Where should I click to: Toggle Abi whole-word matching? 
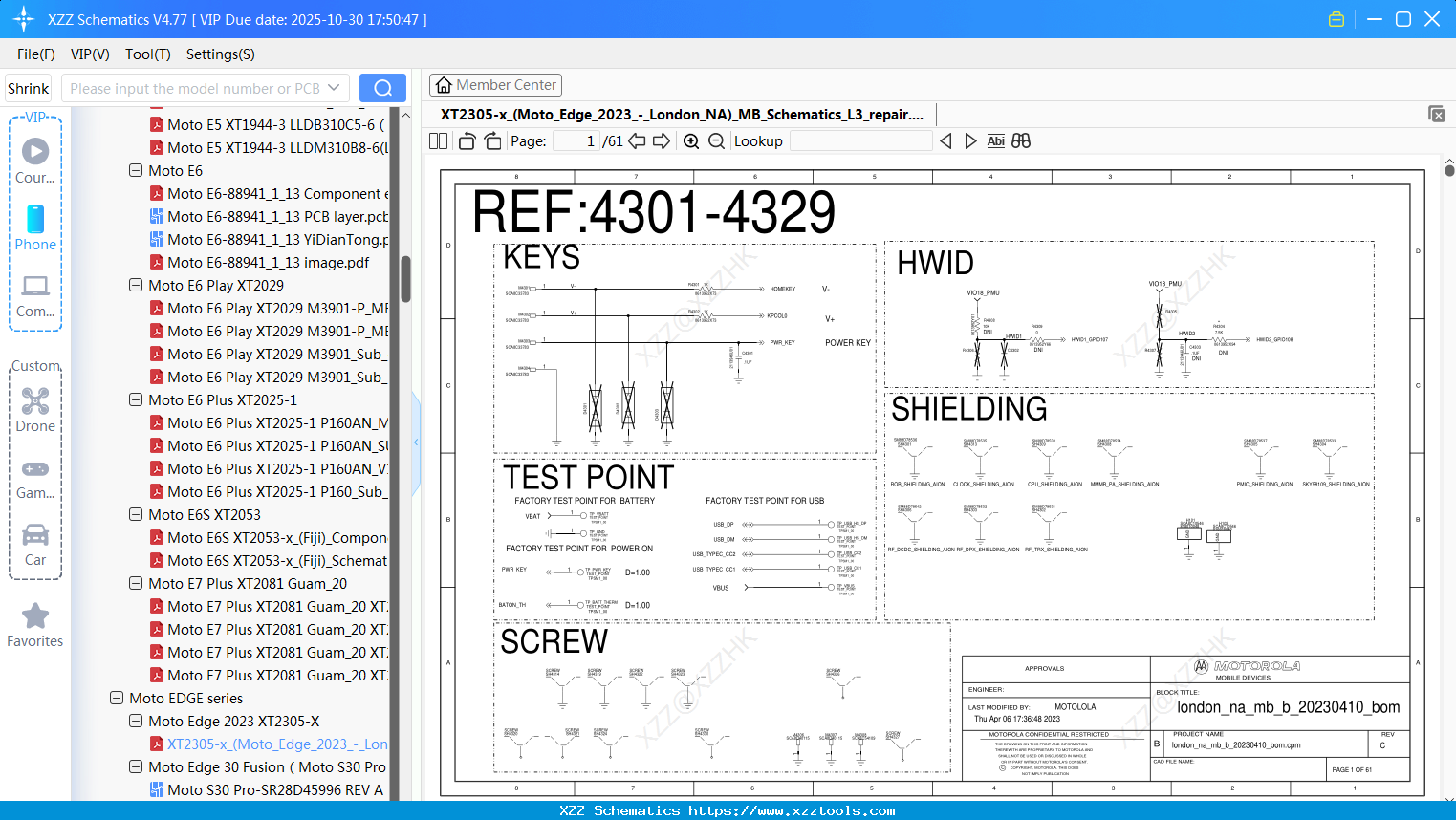pos(995,140)
